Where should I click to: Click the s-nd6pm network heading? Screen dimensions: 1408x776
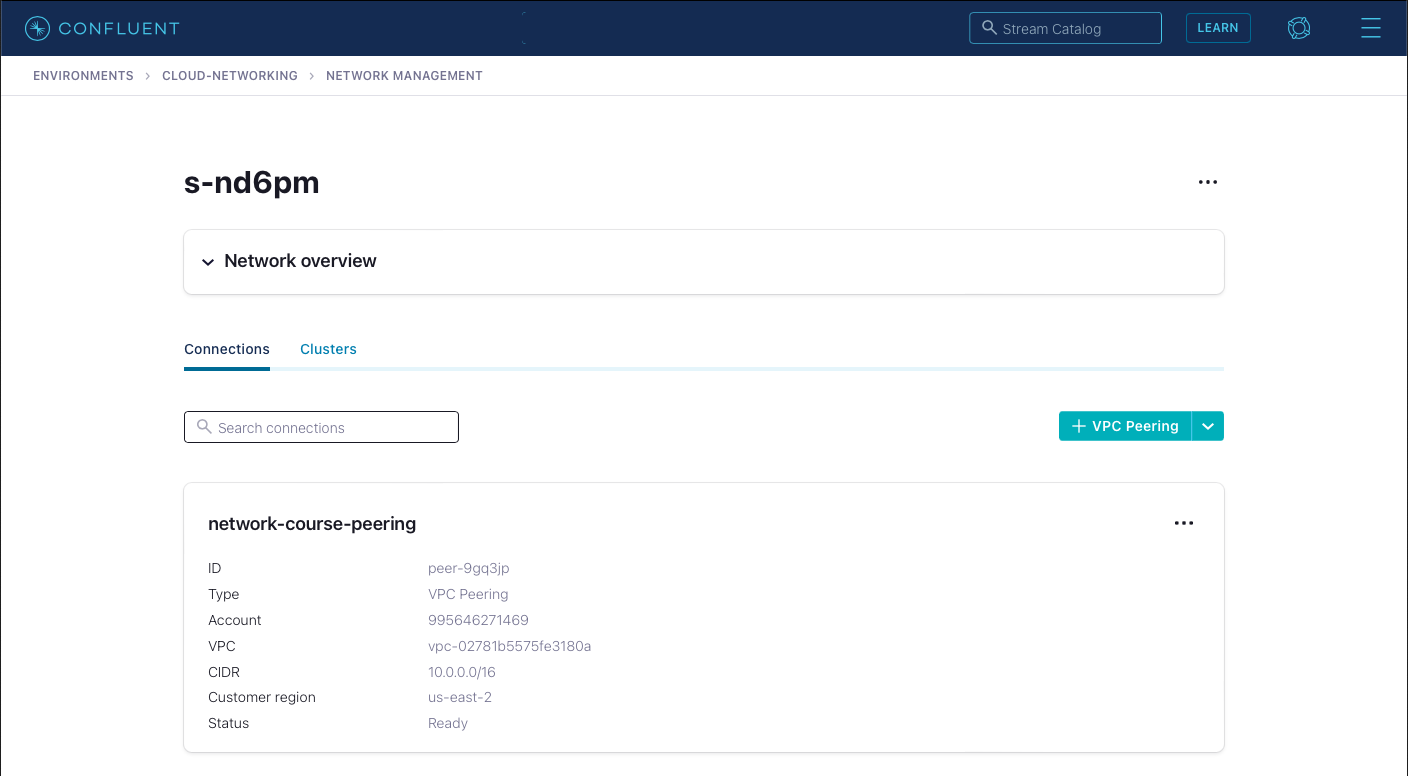point(252,183)
